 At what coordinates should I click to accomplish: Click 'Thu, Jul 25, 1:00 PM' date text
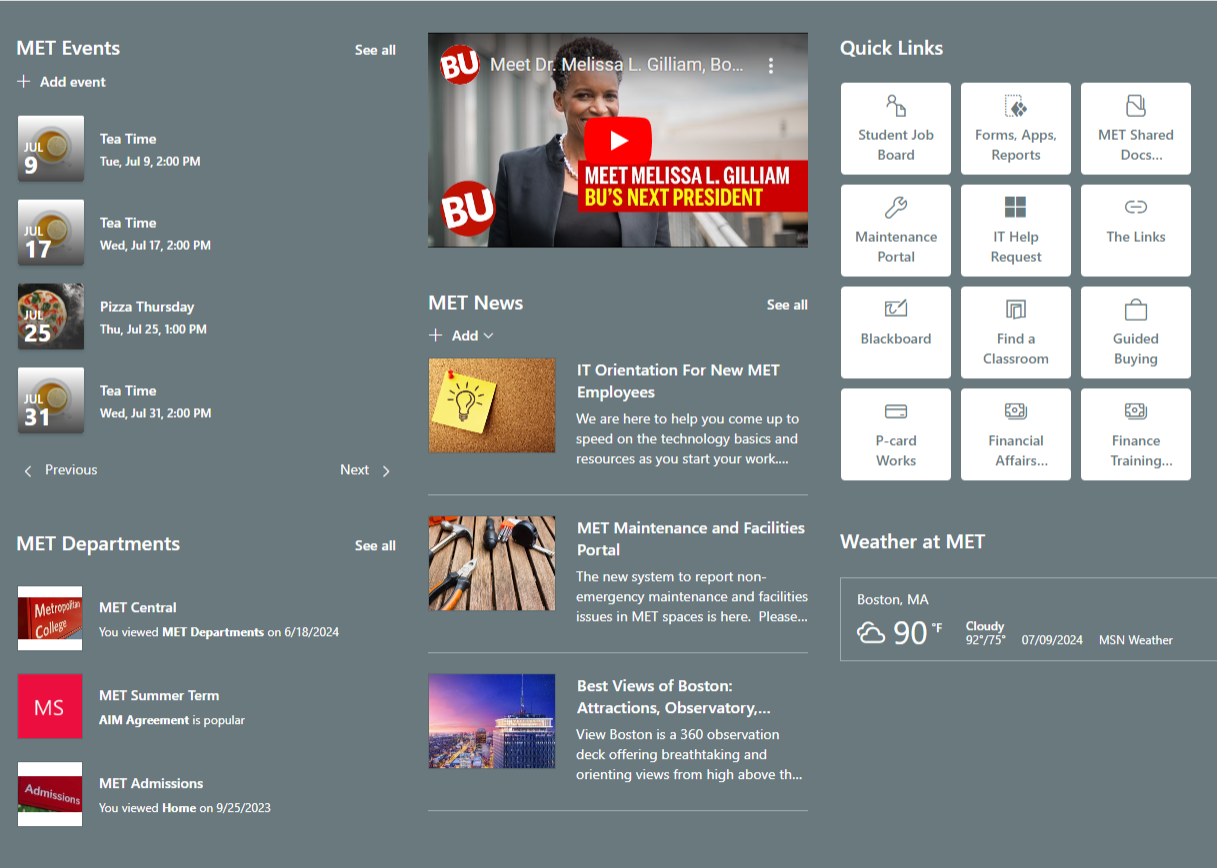pyautogui.click(x=153, y=329)
